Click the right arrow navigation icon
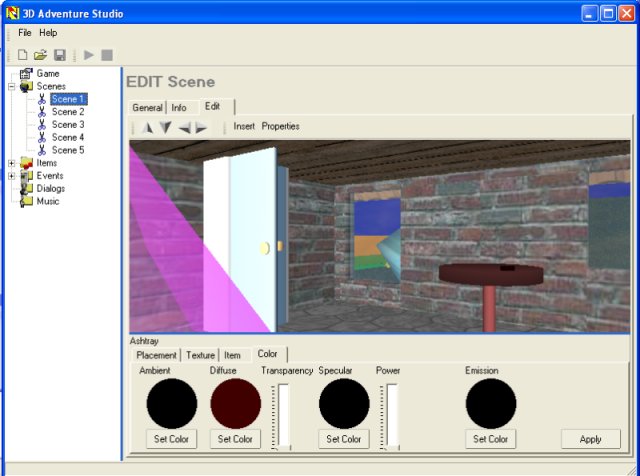The image size is (640, 476). pyautogui.click(x=201, y=127)
